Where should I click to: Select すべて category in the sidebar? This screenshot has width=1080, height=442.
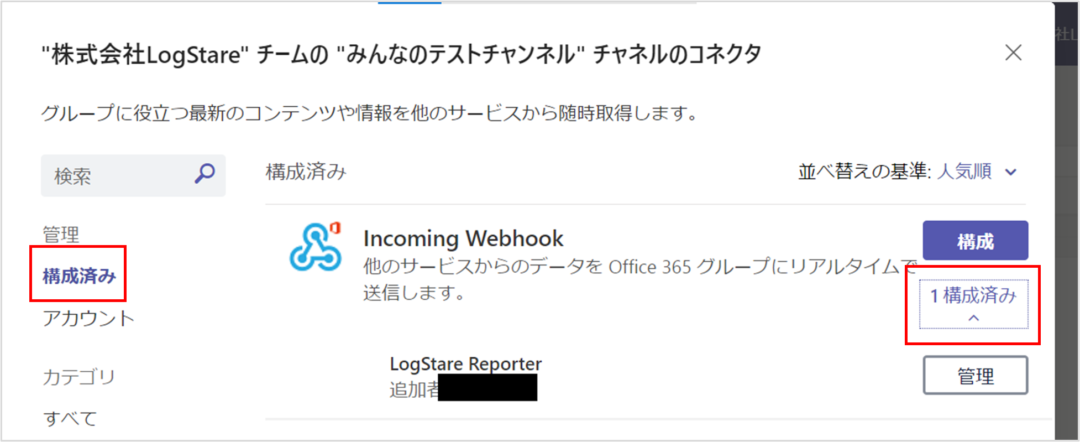pos(70,417)
